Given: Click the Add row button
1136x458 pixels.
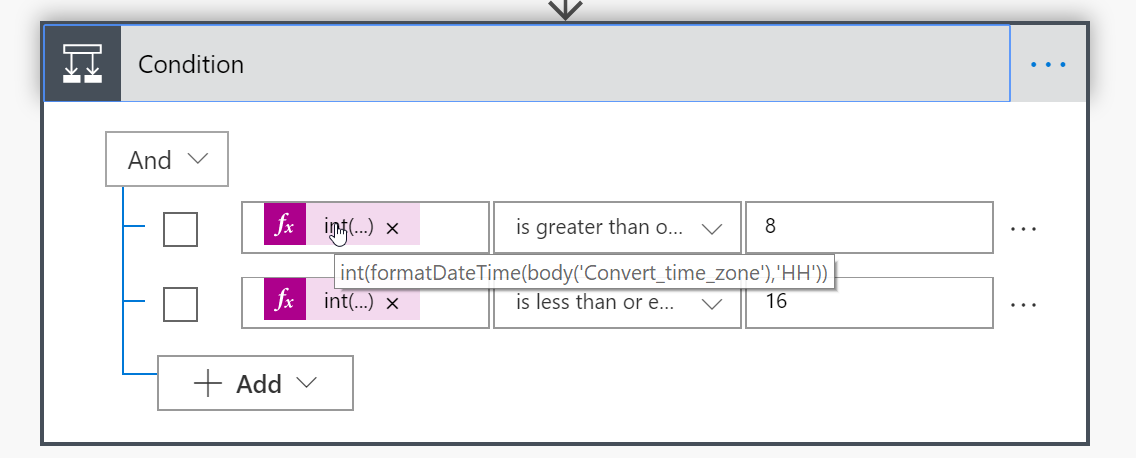Looking at the screenshot, I should pyautogui.click(x=255, y=384).
